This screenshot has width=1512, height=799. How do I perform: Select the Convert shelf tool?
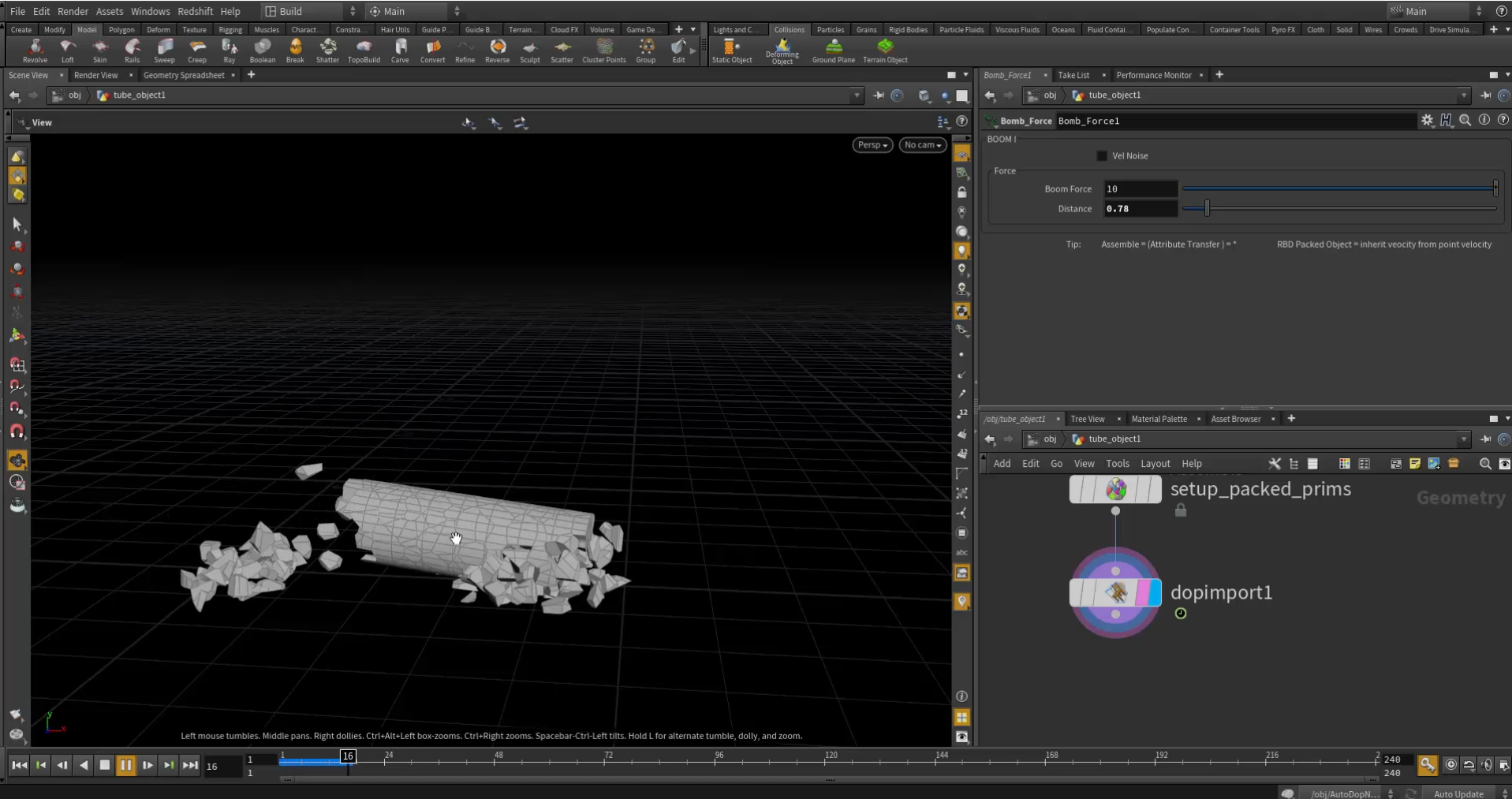[432, 51]
